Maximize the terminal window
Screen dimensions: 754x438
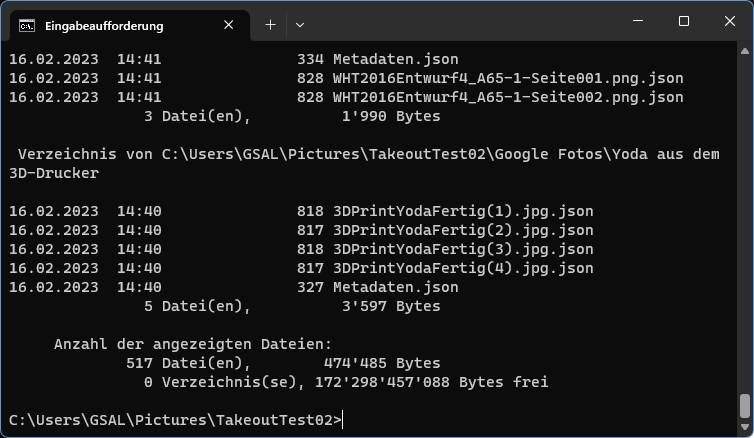(x=684, y=21)
